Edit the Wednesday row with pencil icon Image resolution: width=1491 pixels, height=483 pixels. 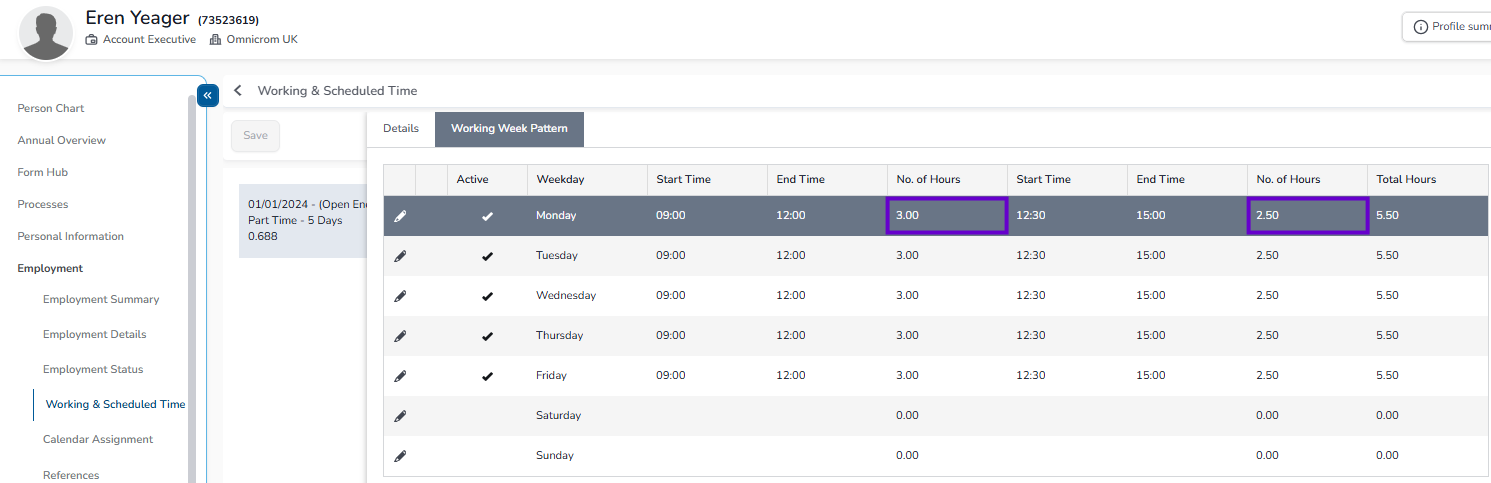pyautogui.click(x=400, y=296)
